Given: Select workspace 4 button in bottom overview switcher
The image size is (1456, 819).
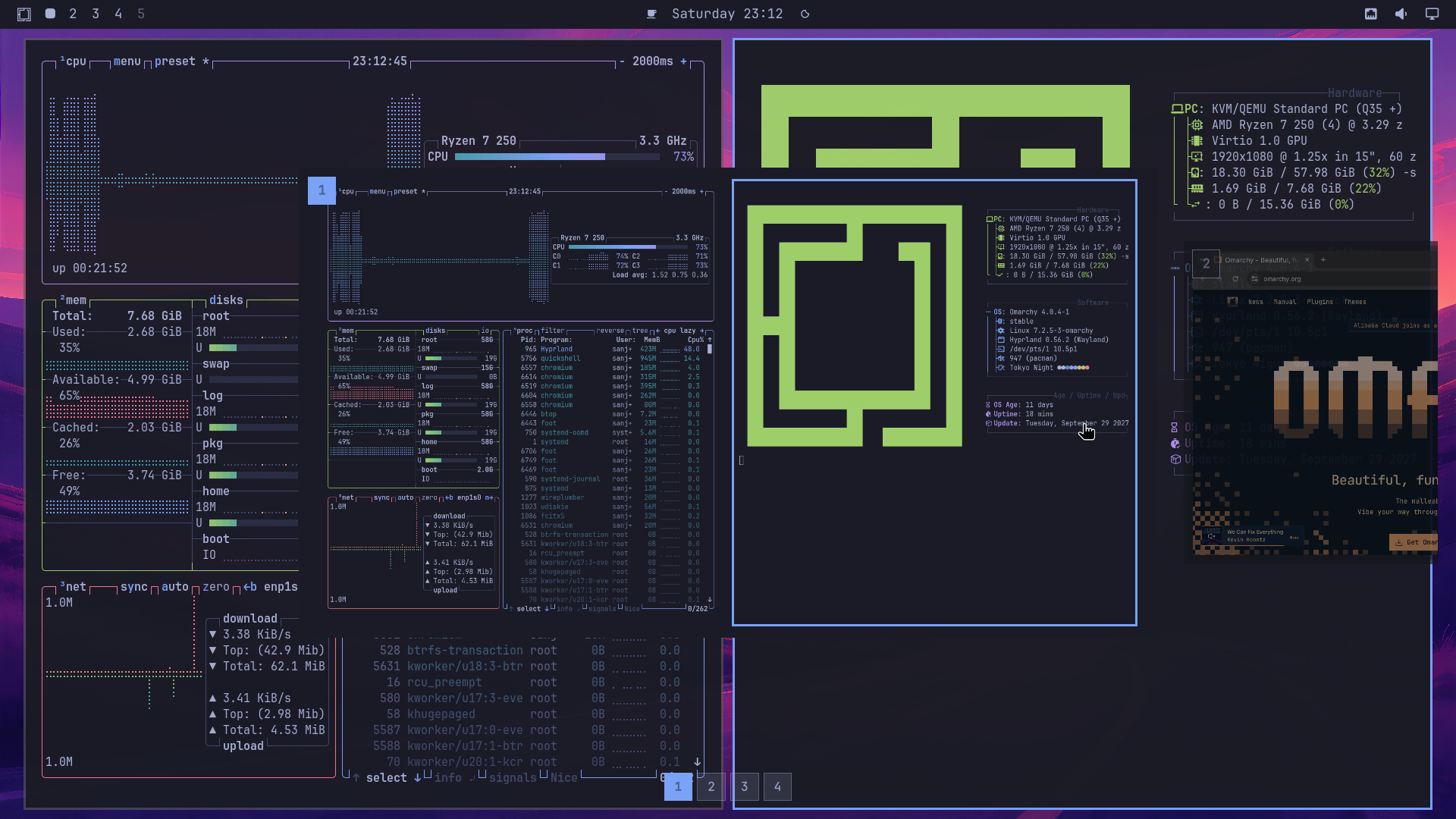Looking at the screenshot, I should [x=777, y=786].
